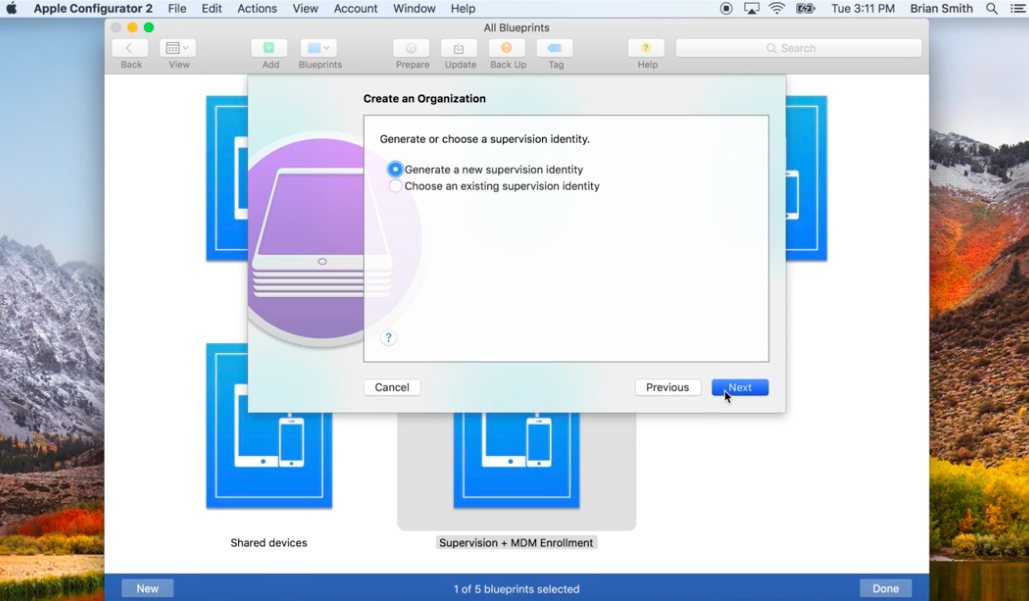Open the View mode dropdown

(x=177, y=48)
